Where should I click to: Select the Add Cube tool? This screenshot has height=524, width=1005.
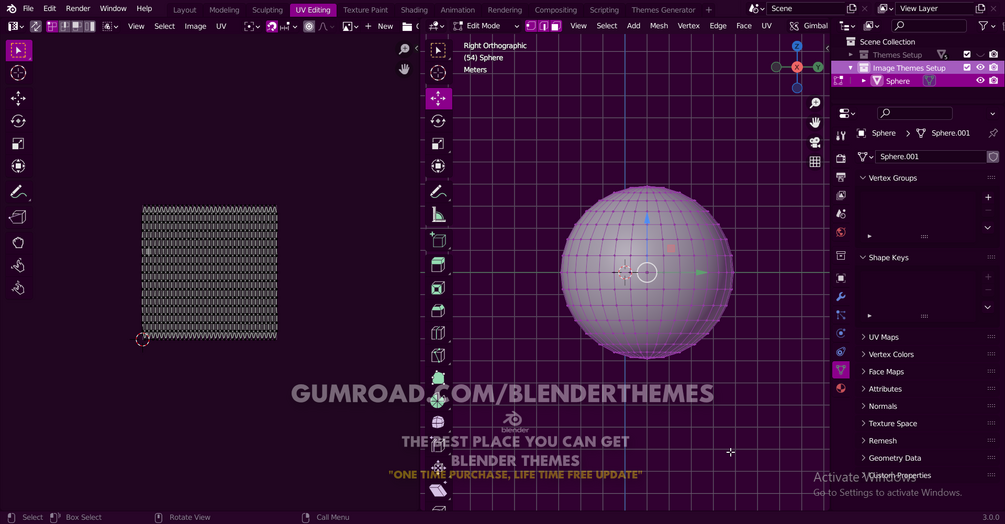click(x=438, y=240)
